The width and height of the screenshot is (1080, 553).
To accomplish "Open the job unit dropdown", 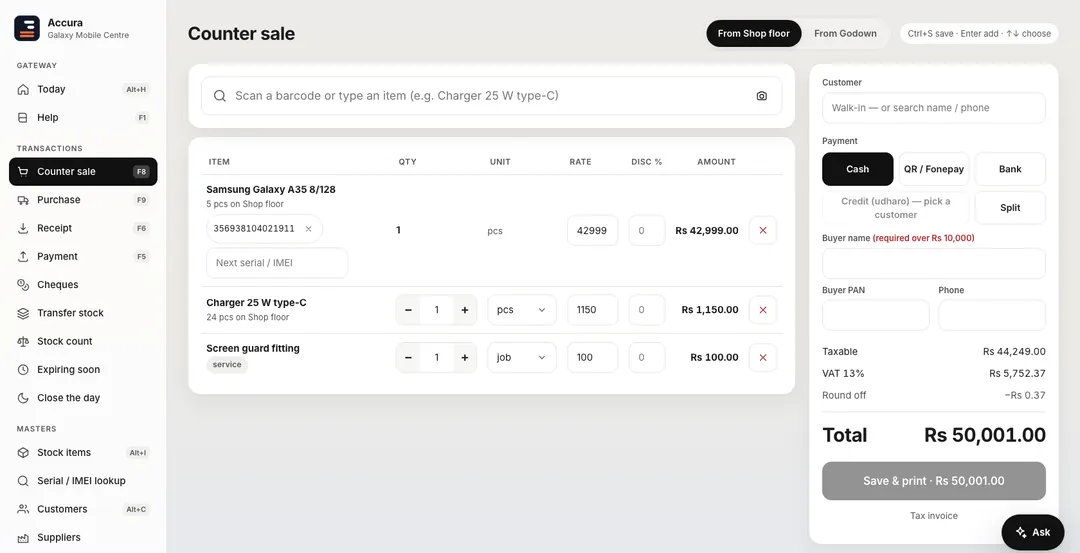I will pos(521,357).
